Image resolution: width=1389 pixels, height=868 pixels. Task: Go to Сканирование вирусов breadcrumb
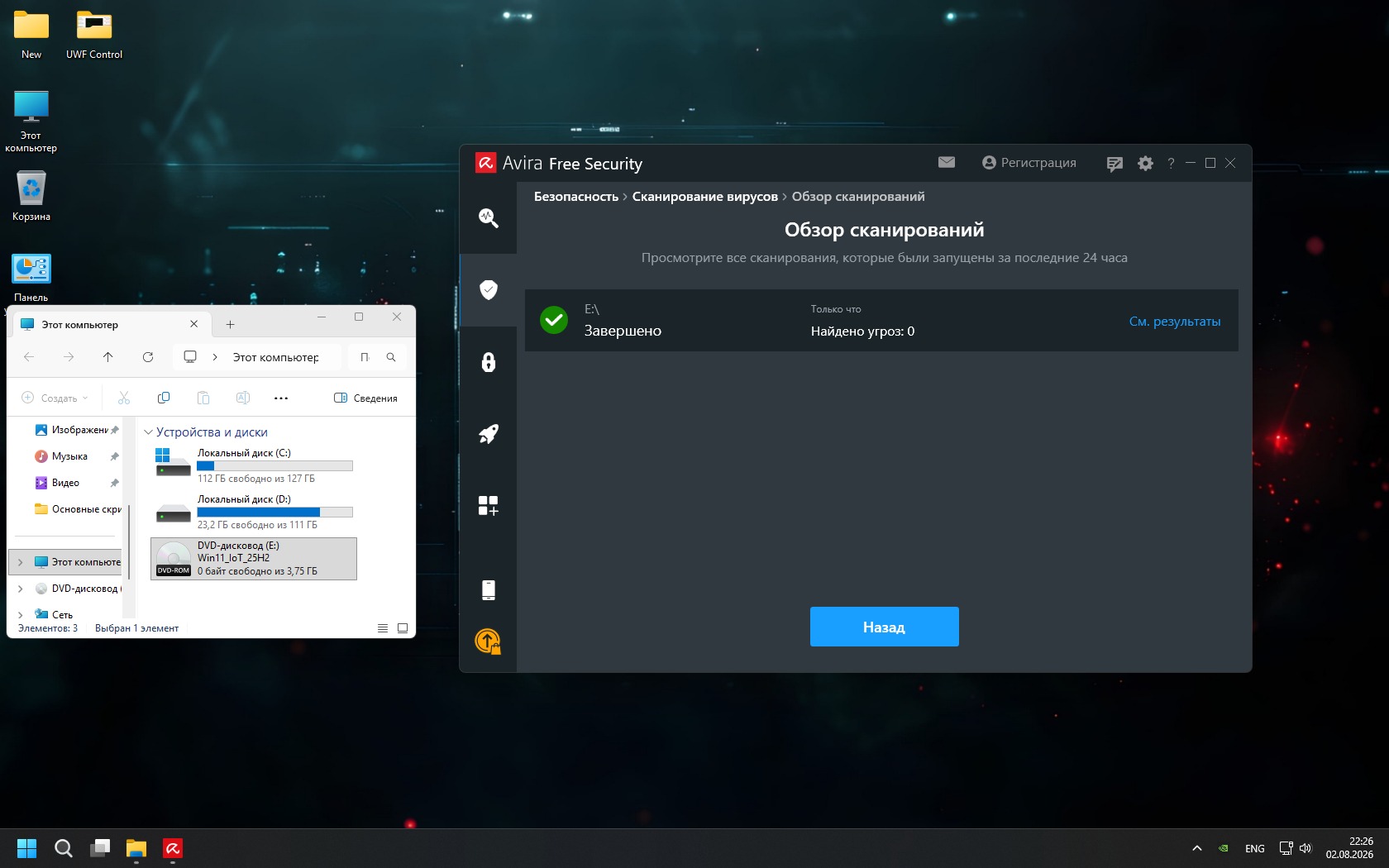(705, 197)
